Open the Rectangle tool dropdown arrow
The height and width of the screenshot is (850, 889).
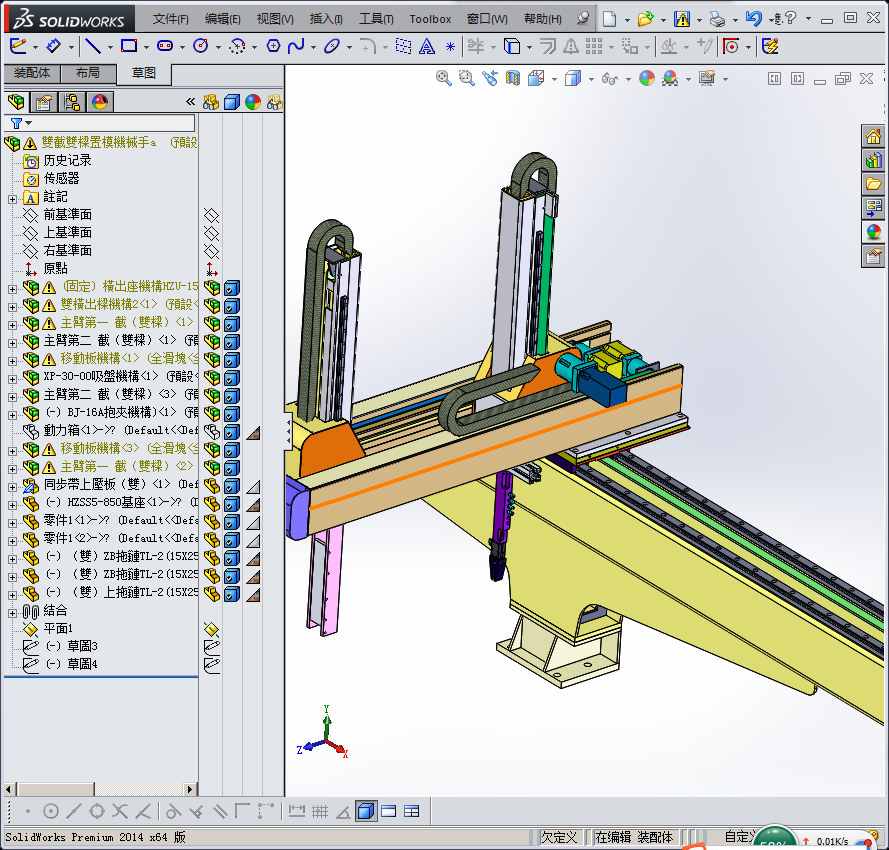[146, 47]
